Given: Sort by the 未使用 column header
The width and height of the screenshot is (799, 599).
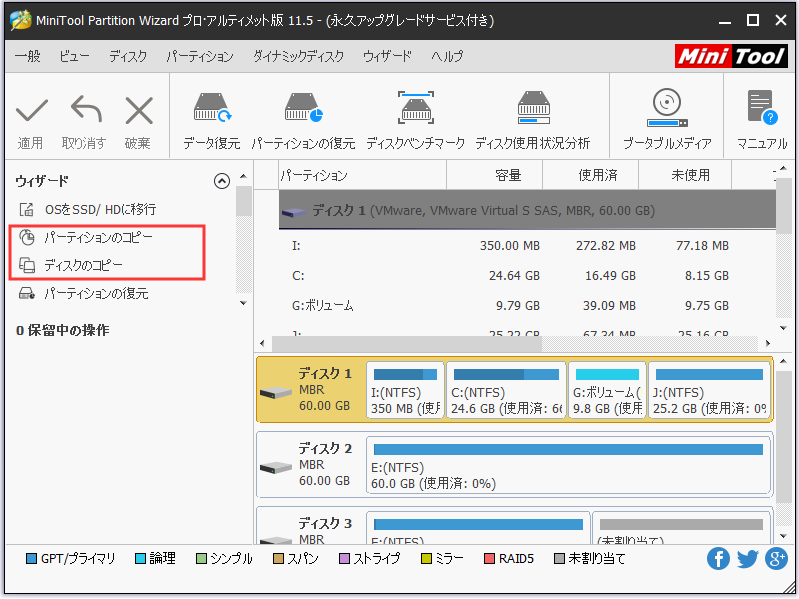Looking at the screenshot, I should click(x=685, y=175).
